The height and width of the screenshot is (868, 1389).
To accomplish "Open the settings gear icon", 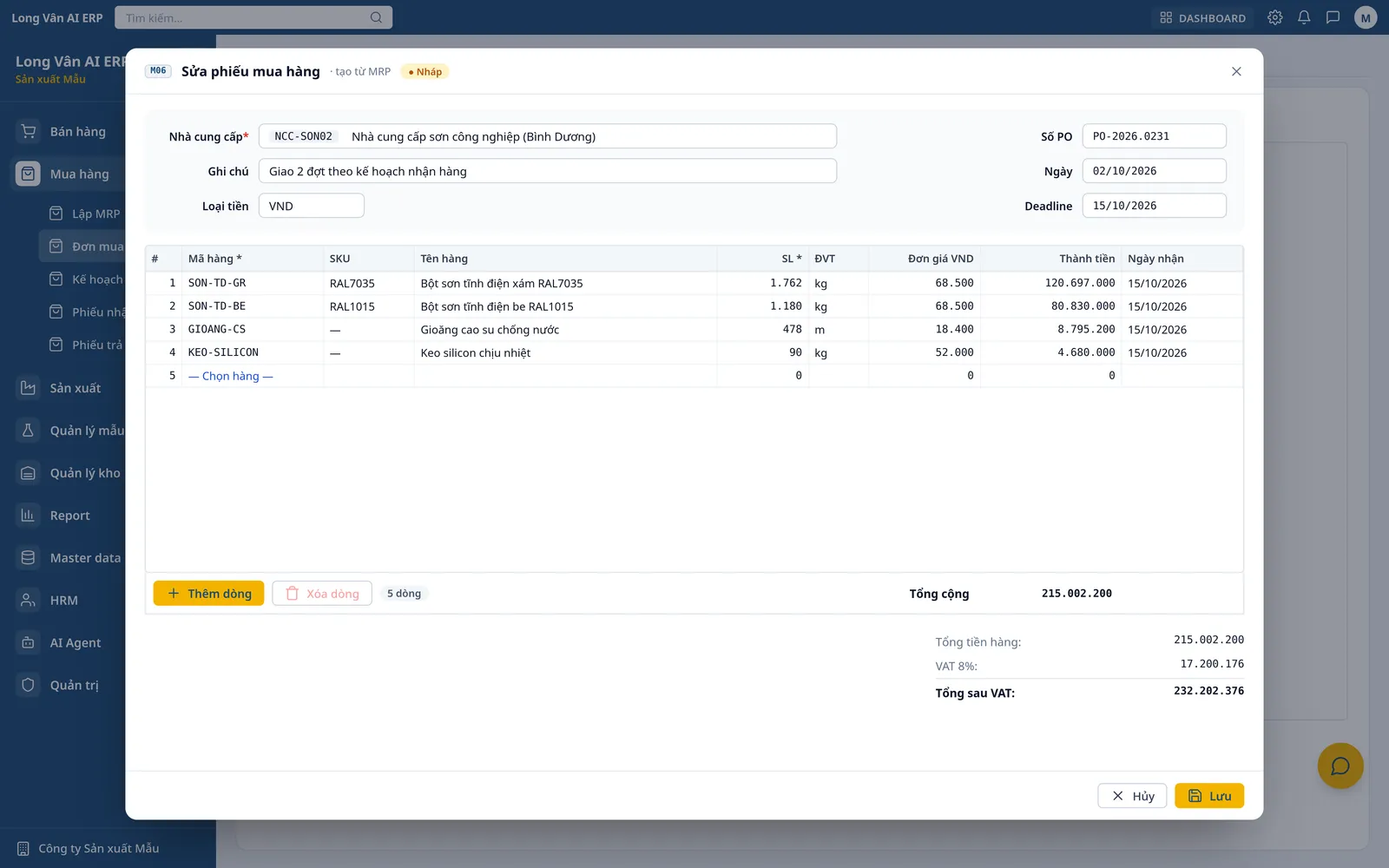I will [1274, 17].
